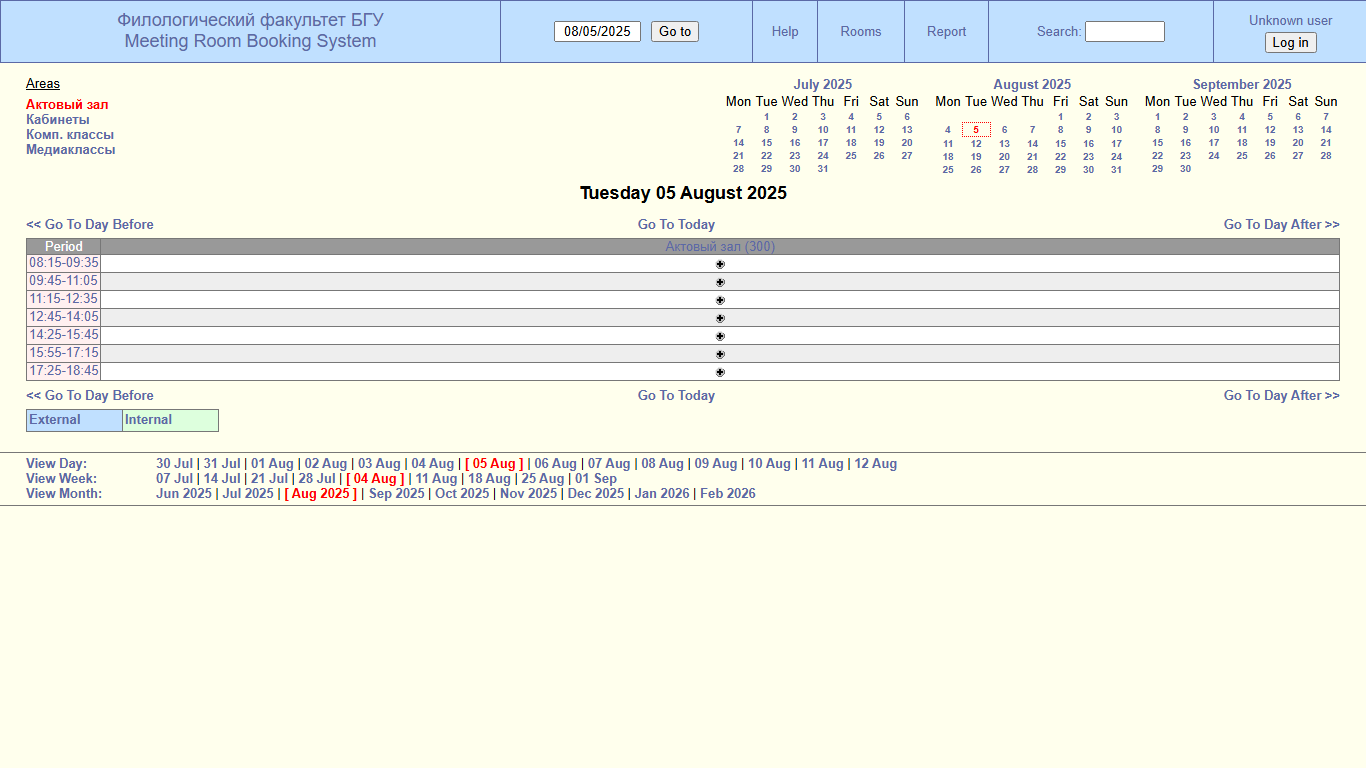This screenshot has width=1366, height=768.
Task: Focus the Search input field
Action: click(1124, 32)
